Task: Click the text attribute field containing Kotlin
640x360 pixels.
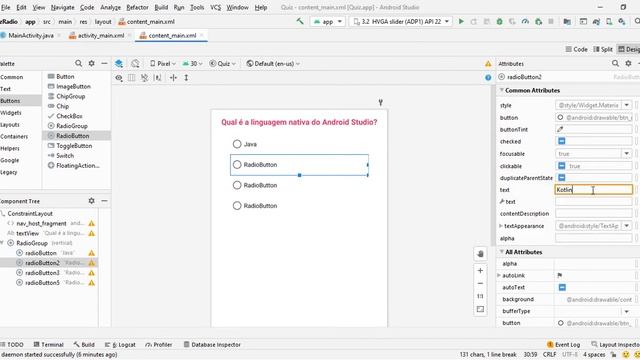Action: pyautogui.click(x=593, y=190)
